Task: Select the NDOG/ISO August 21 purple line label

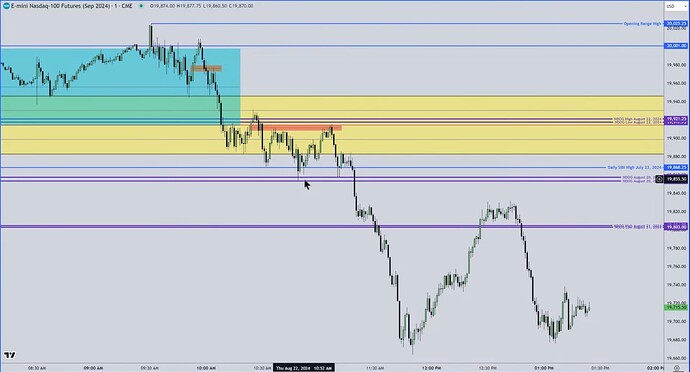Action: 637,227
